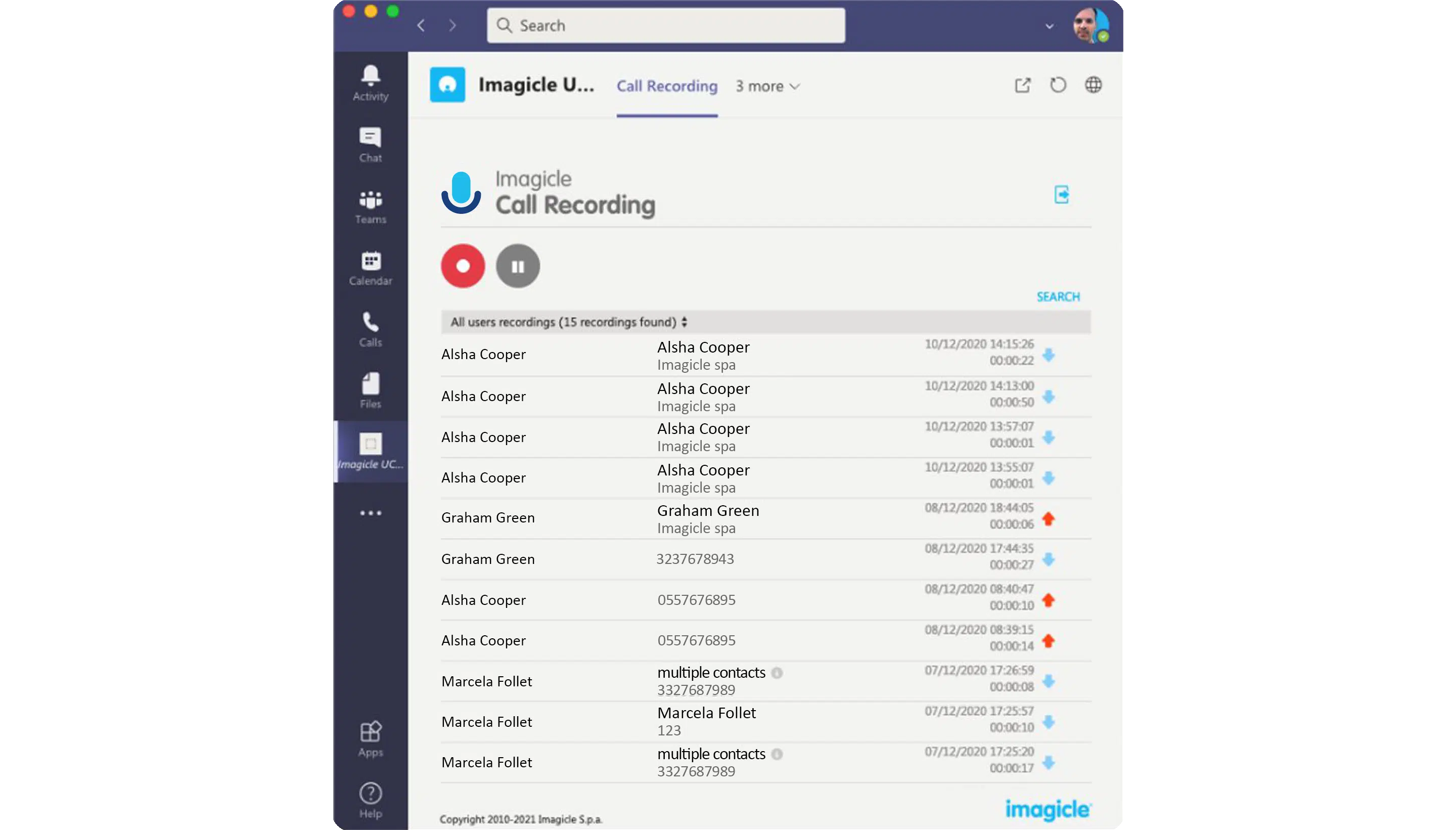Pause recording with the gray pause button

coord(517,266)
